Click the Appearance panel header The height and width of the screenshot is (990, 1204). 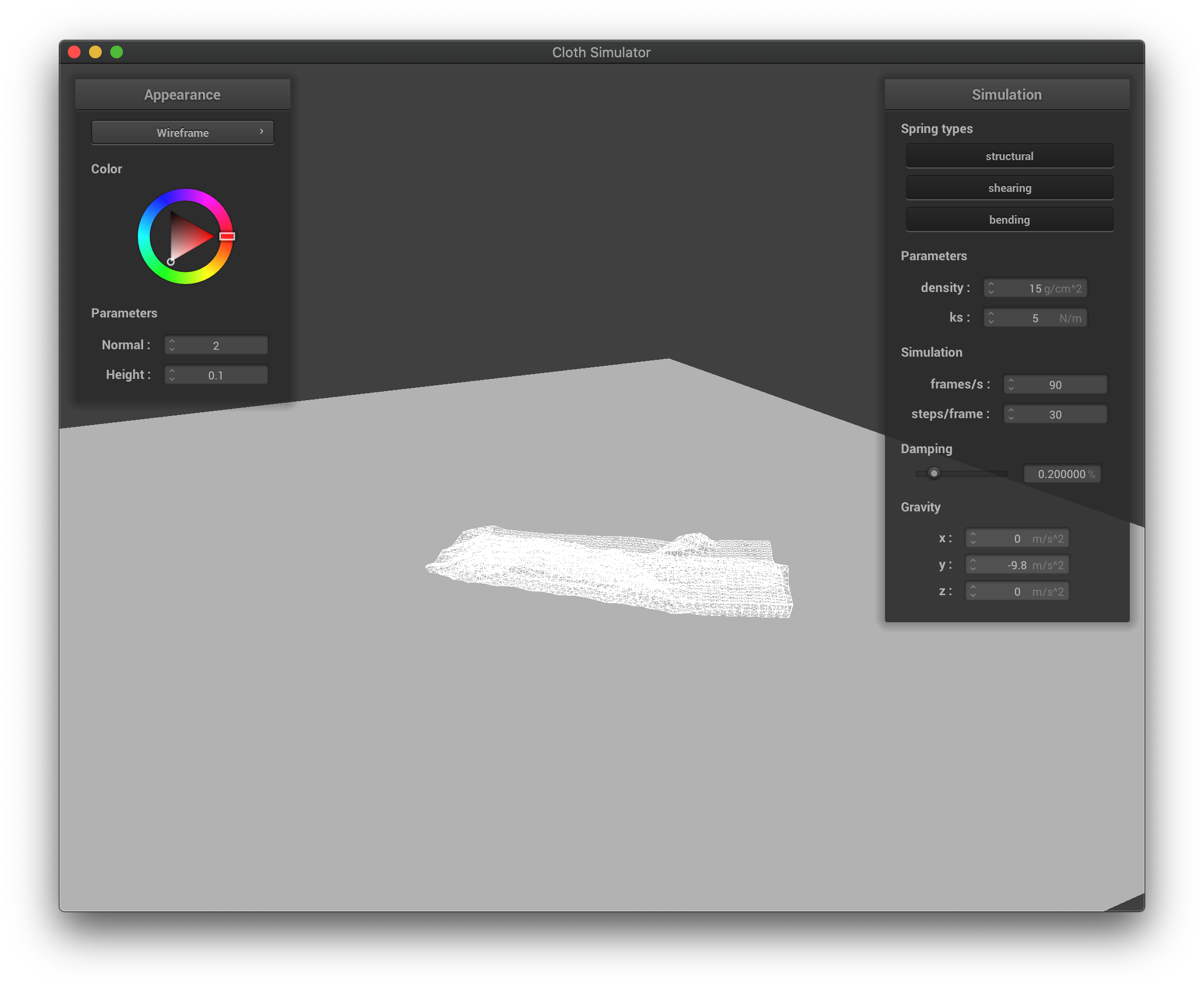[x=182, y=95]
